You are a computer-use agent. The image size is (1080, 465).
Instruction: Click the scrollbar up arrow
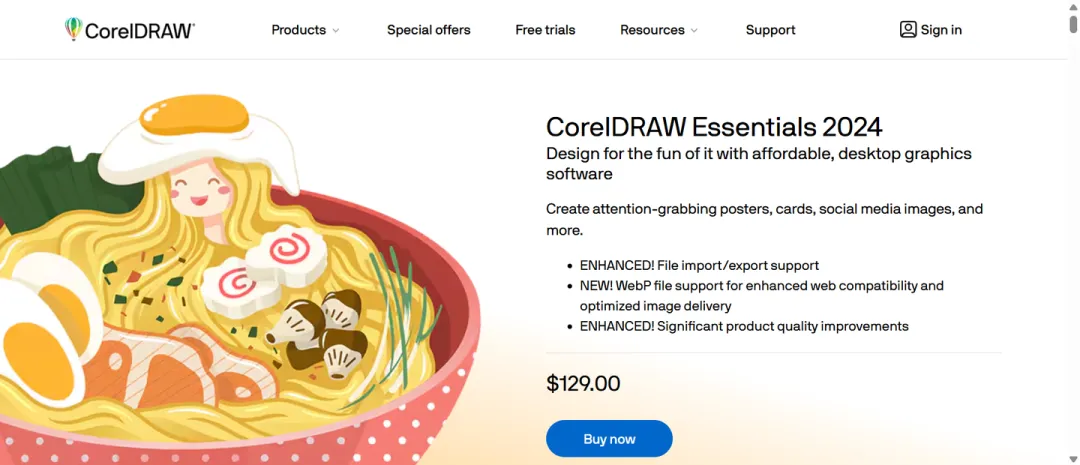point(1073,6)
